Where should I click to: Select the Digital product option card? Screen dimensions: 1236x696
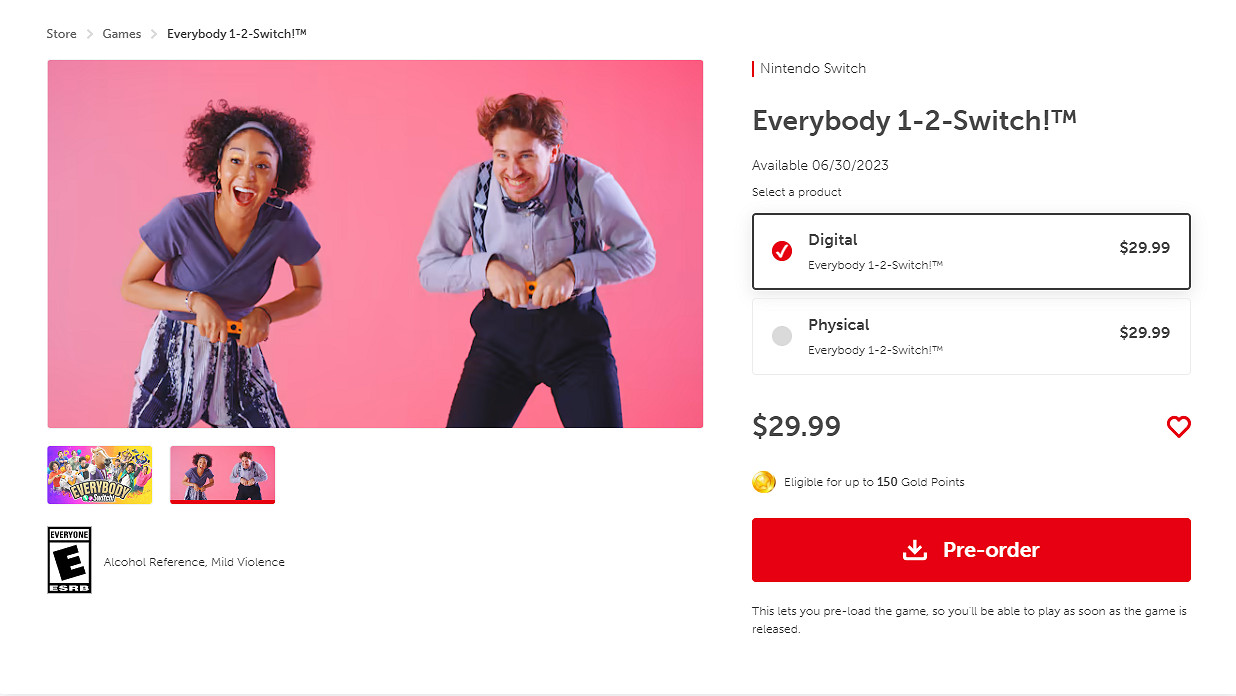click(971, 251)
